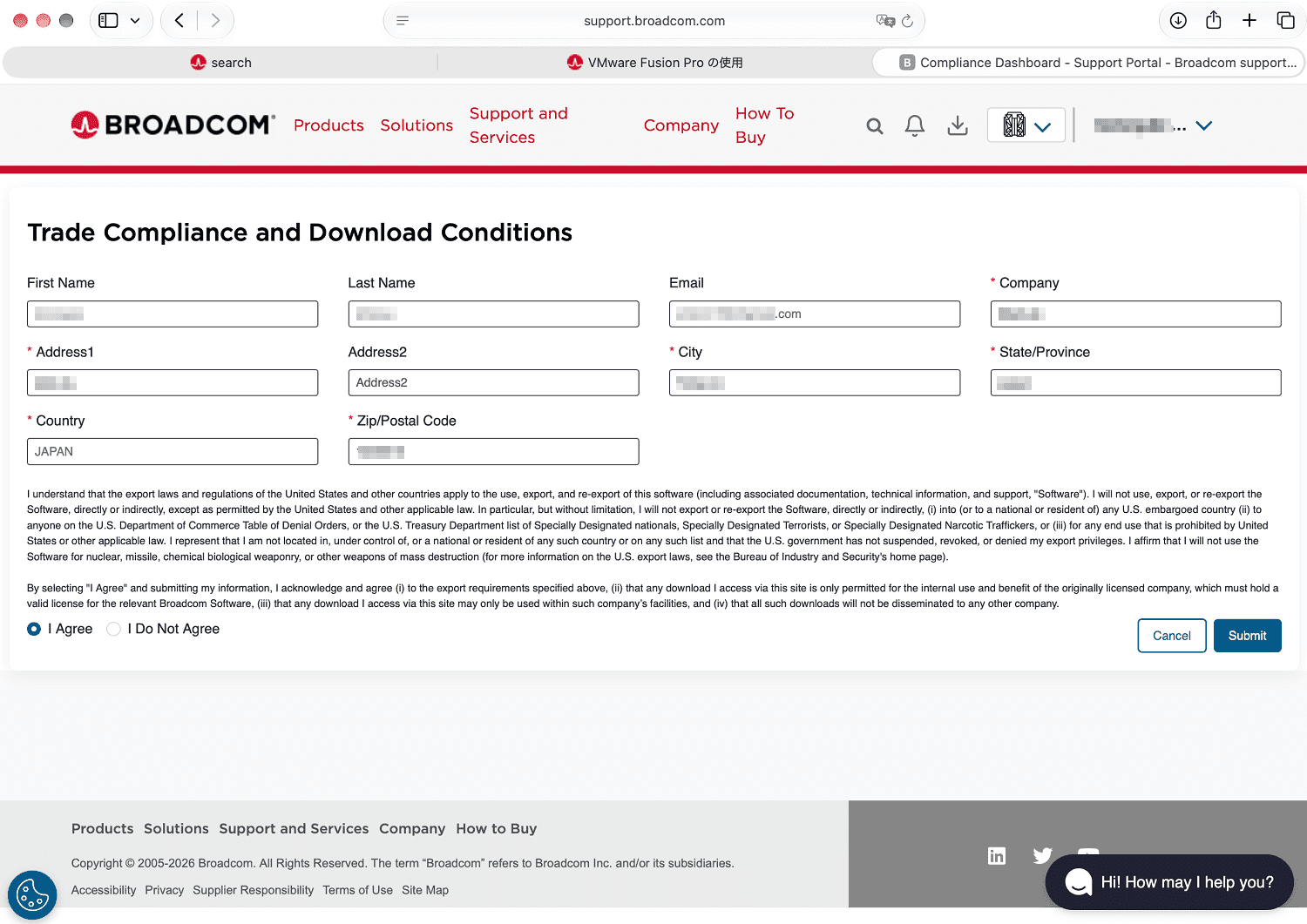Image resolution: width=1307 pixels, height=924 pixels.
Task: Open the How To Buy header menu
Action: click(x=764, y=125)
